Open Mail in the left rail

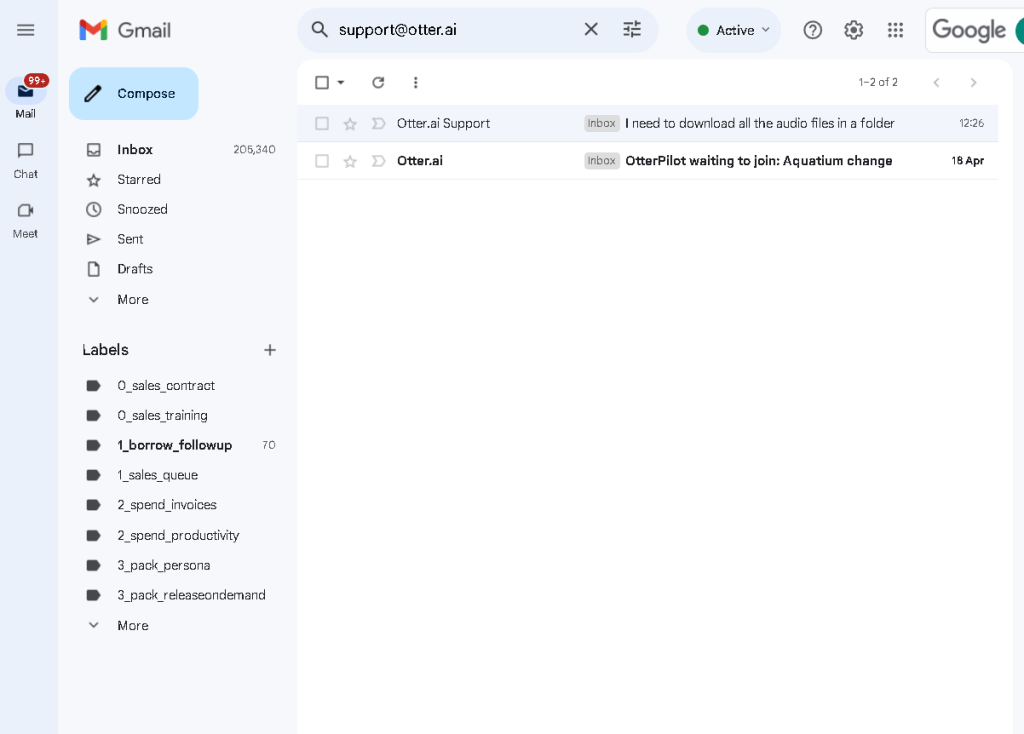(25, 98)
